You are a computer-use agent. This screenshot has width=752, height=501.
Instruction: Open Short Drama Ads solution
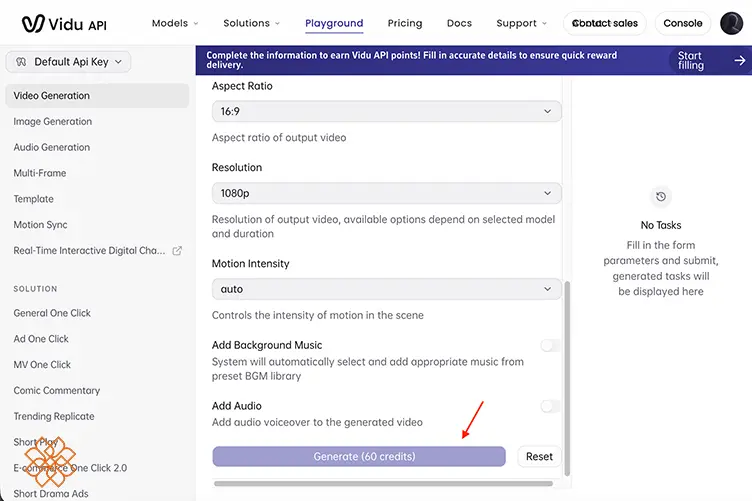pos(51,494)
